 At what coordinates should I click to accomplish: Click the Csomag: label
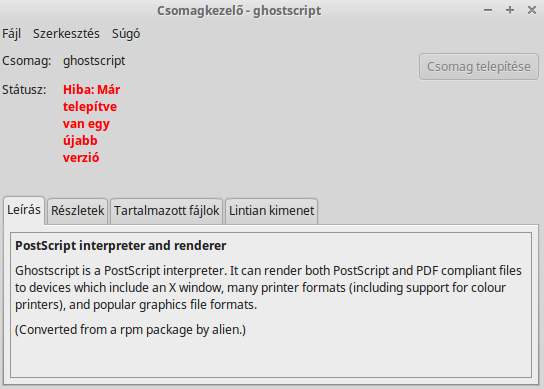coord(27,61)
